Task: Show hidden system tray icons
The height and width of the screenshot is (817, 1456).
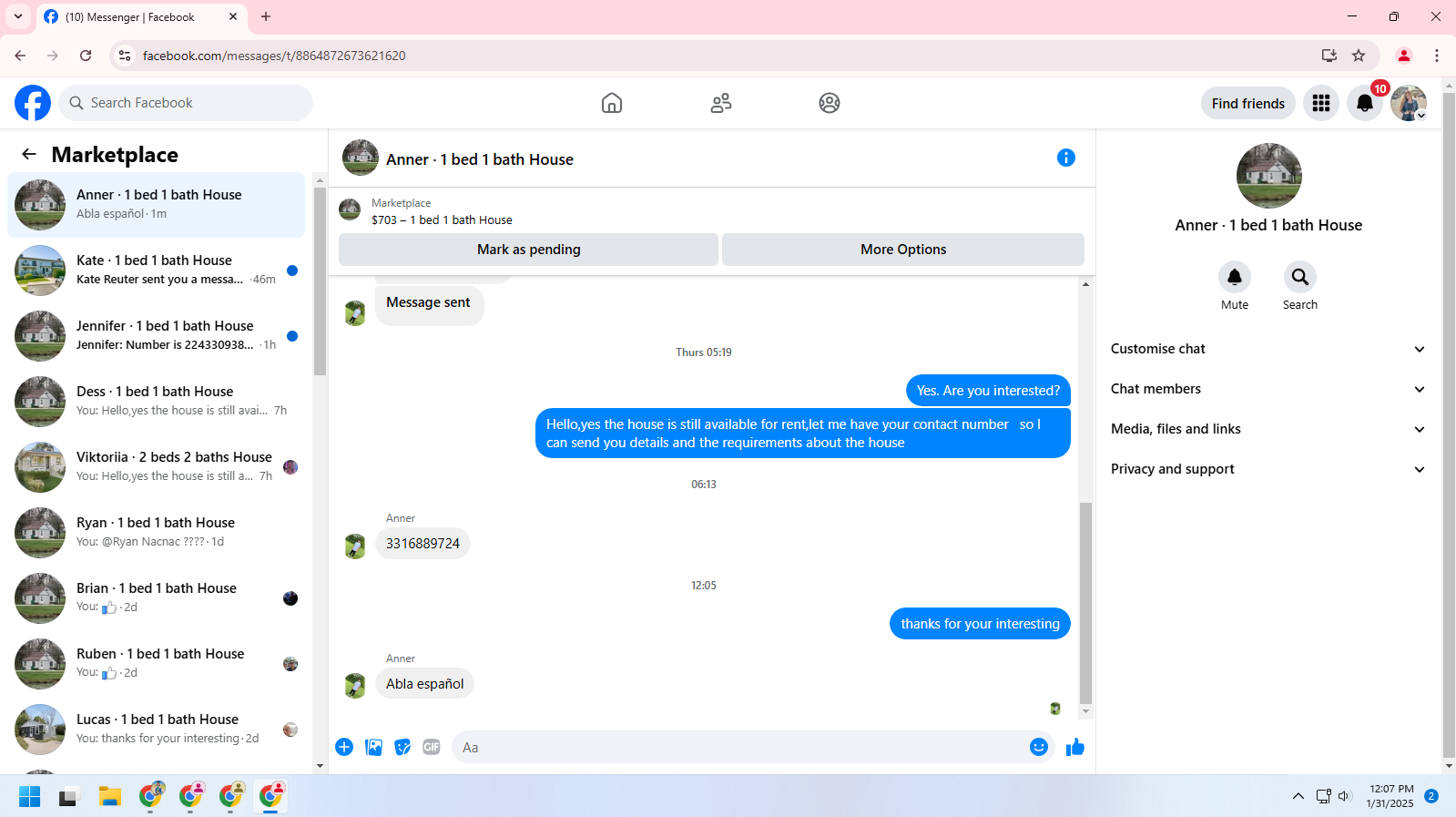Action: (x=1298, y=797)
